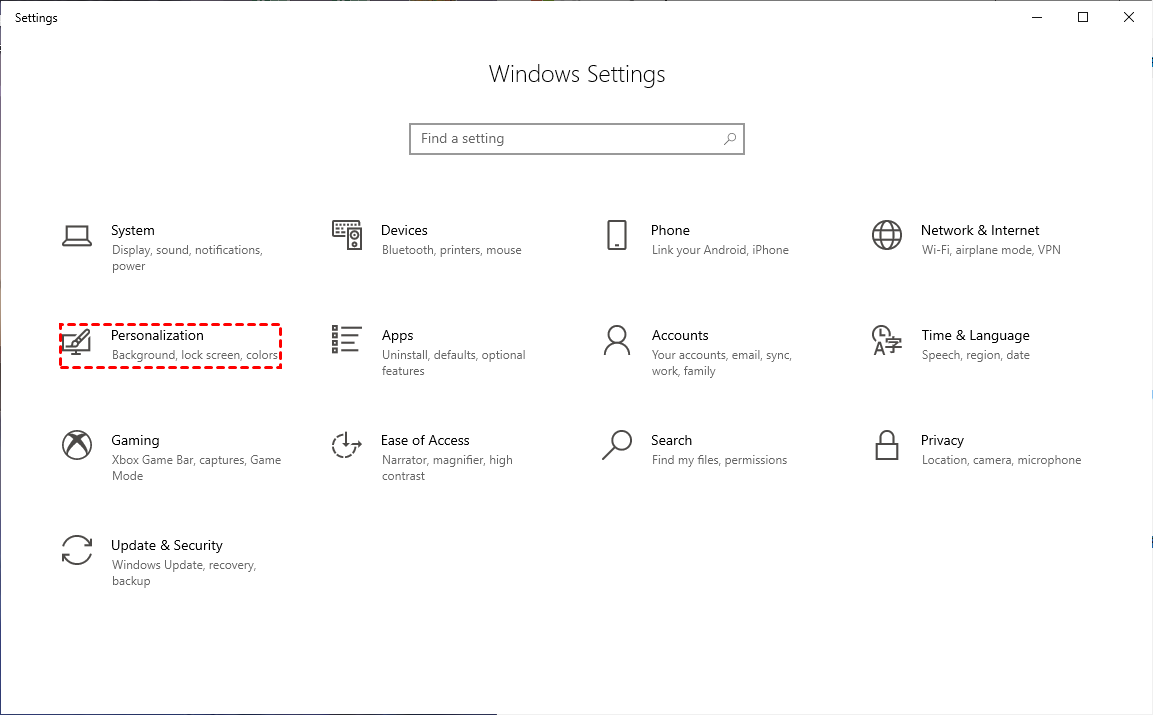Click the Accounts person icon
The height and width of the screenshot is (715, 1153).
[x=616, y=341]
